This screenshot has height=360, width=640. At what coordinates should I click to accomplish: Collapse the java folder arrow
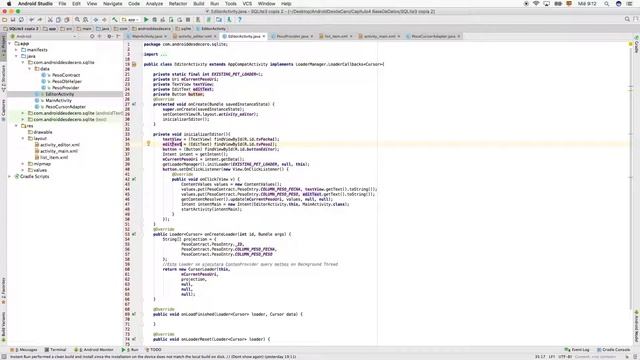coord(16,56)
